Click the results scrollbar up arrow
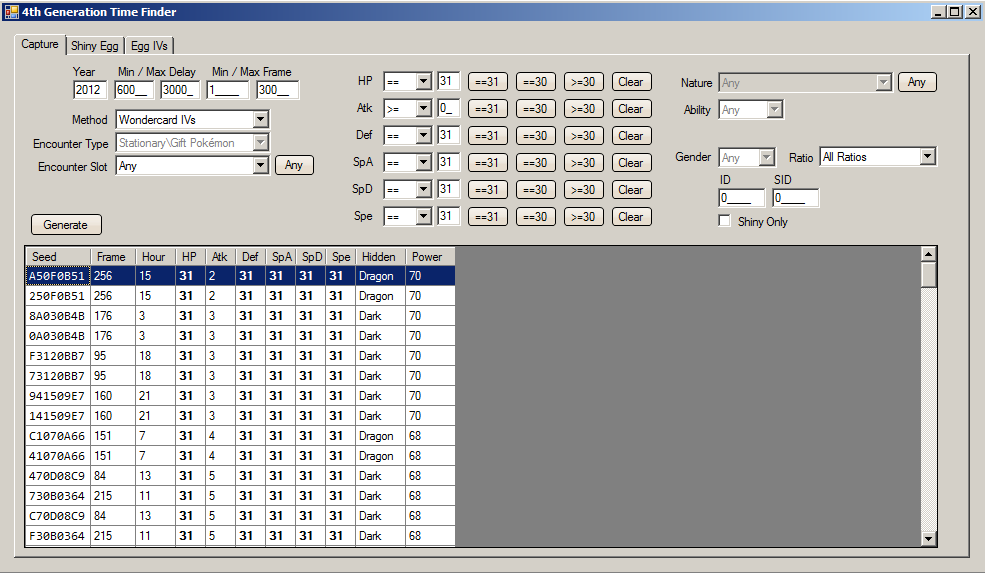The width and height of the screenshot is (985, 573). point(928,254)
